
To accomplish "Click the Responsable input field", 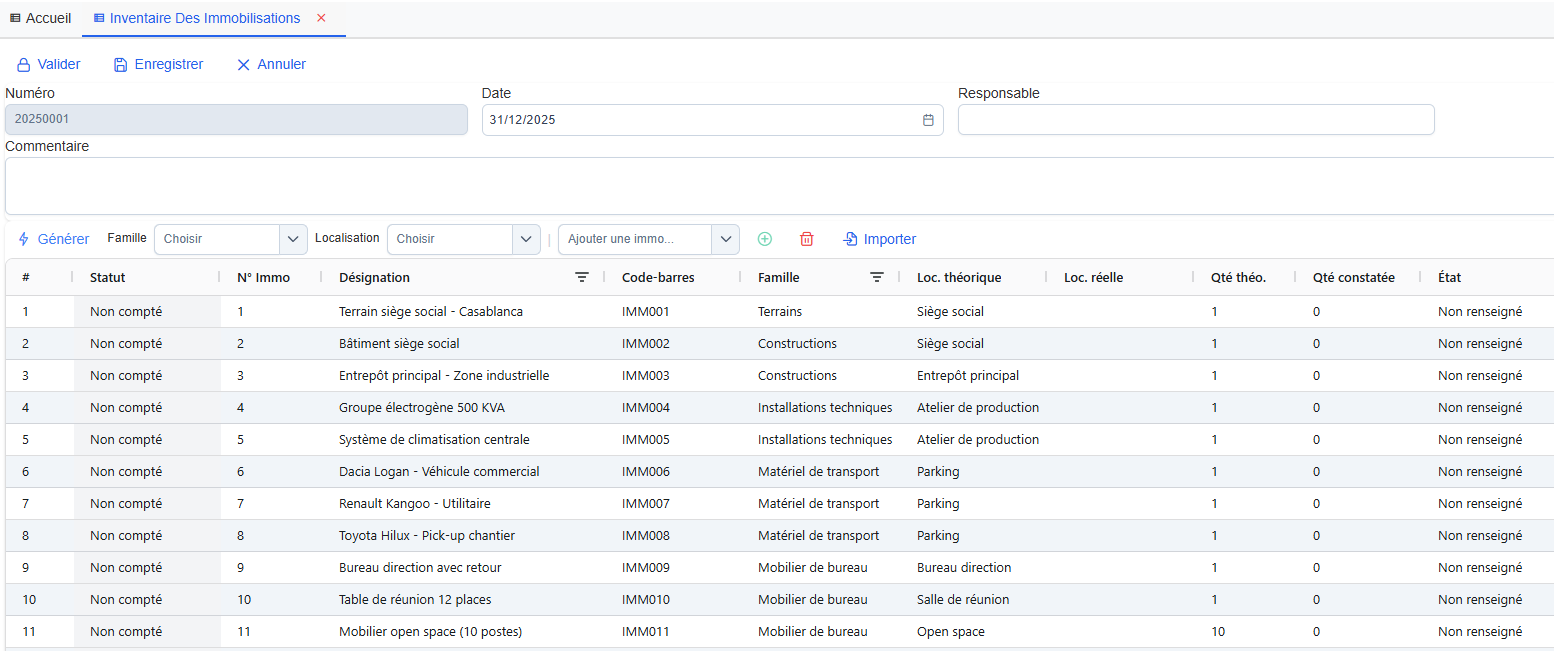I will click(1195, 120).
